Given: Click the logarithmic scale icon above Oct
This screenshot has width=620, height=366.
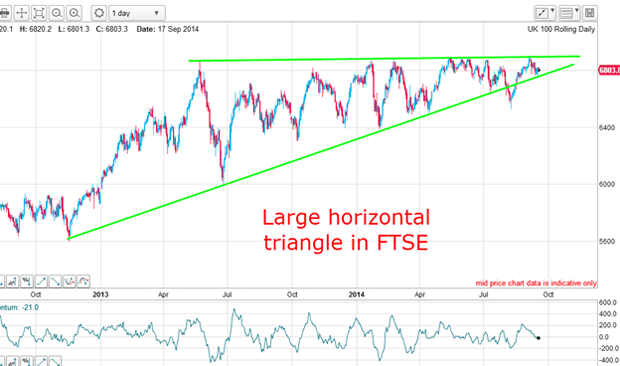Looking at the screenshot, I should pyautogui.click(x=12, y=281).
